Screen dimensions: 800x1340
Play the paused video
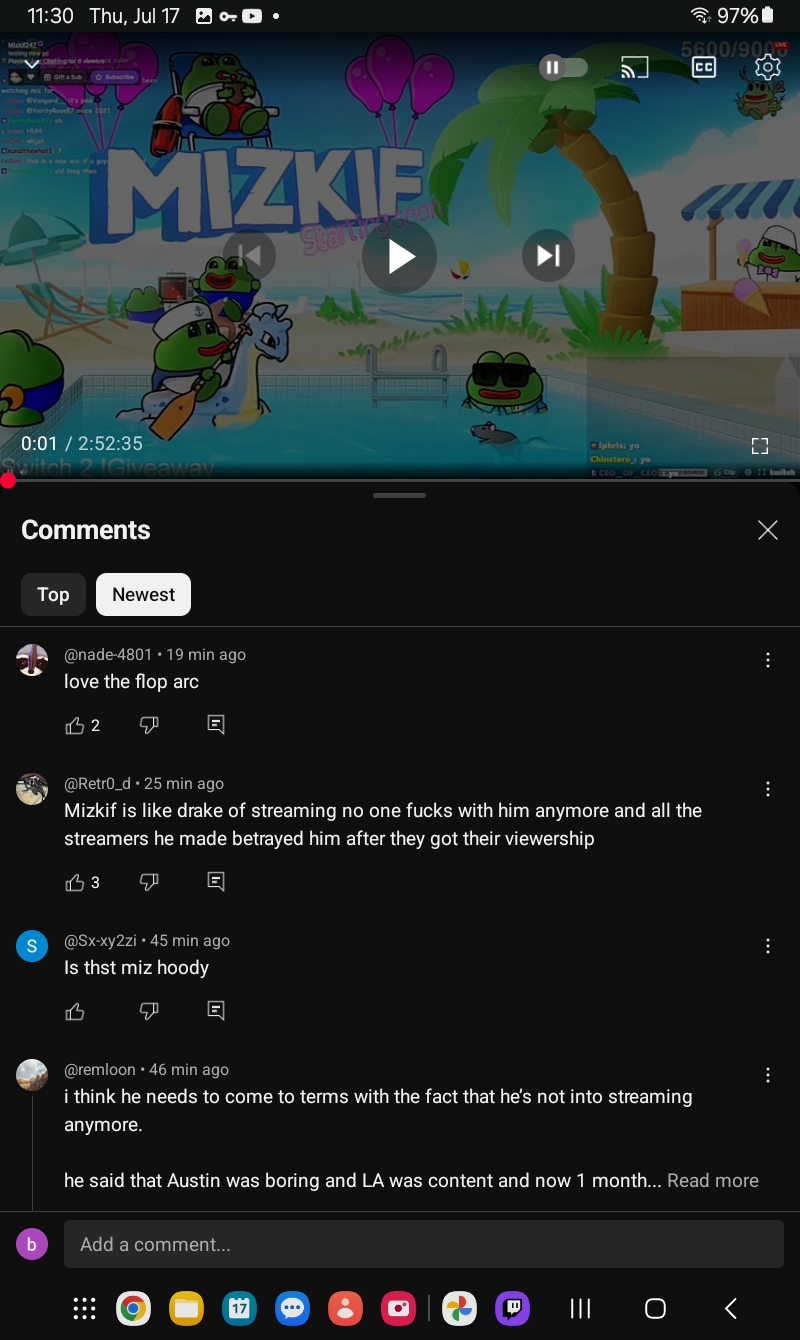click(x=400, y=256)
